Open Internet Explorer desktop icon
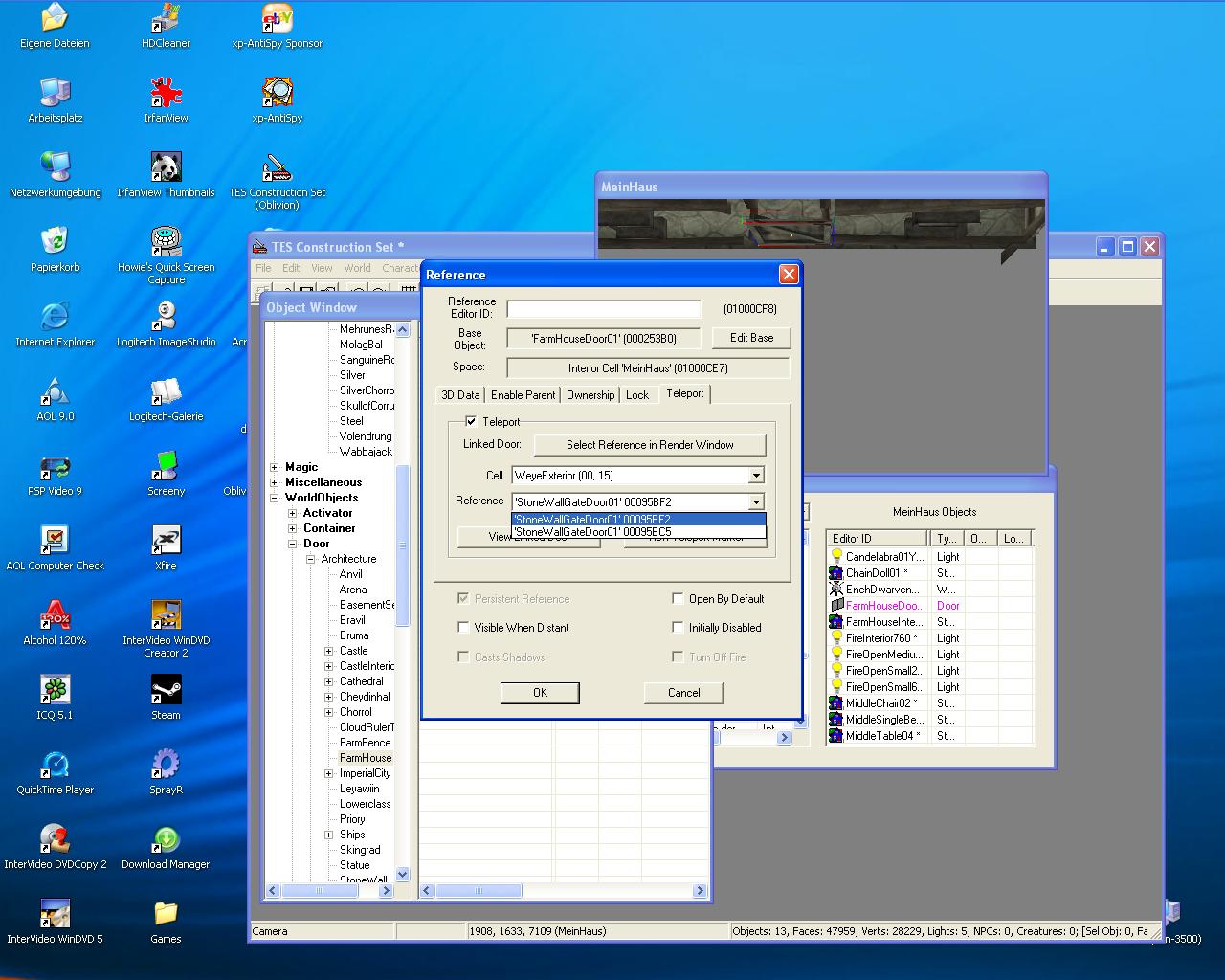 point(55,324)
